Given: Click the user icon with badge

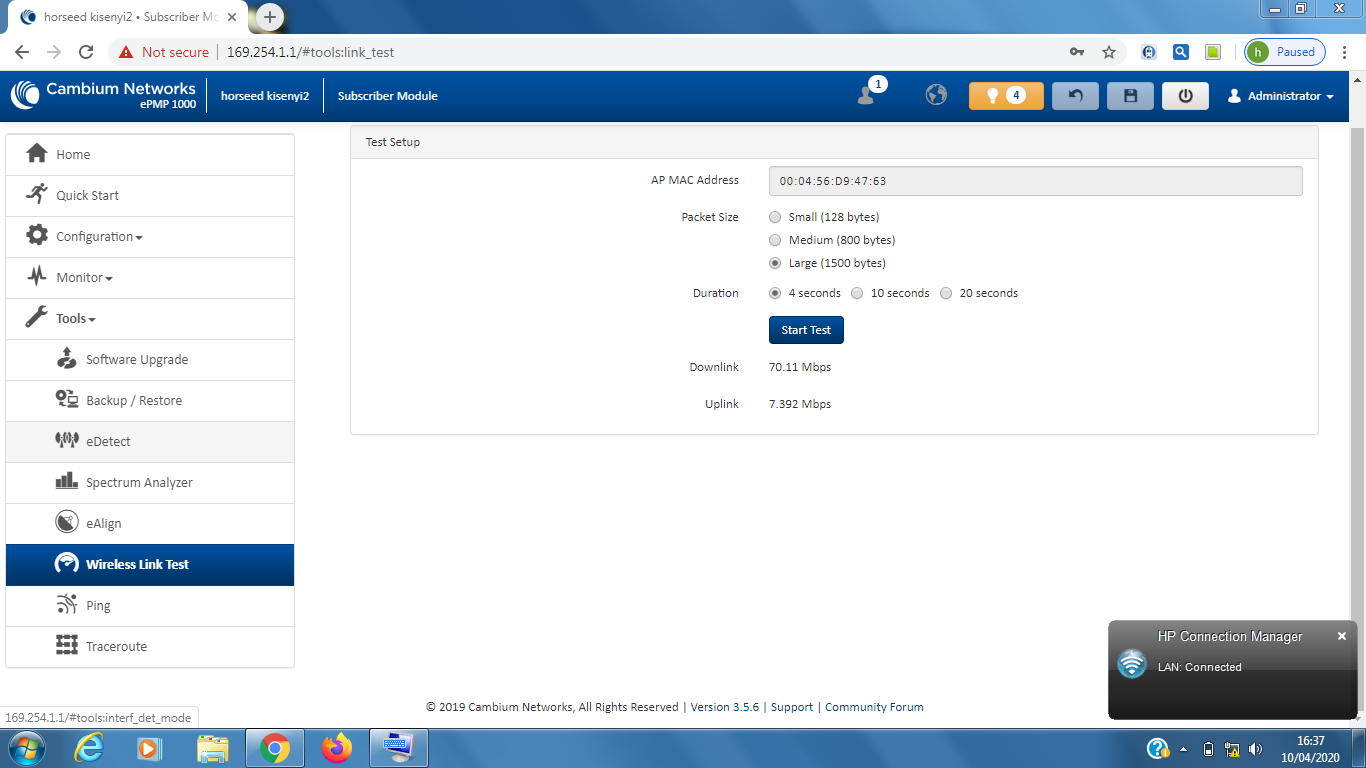Looking at the screenshot, I should tap(867, 95).
